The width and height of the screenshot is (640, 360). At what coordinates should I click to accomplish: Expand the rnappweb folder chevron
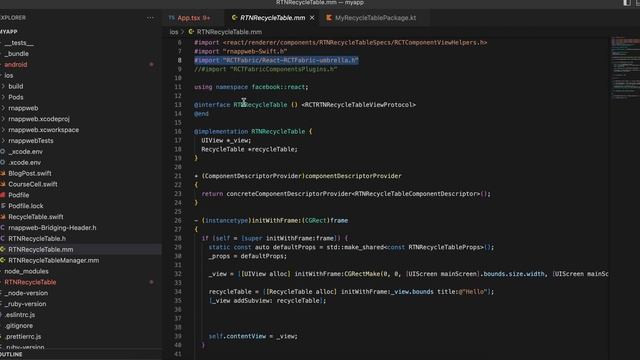[x=3, y=108]
